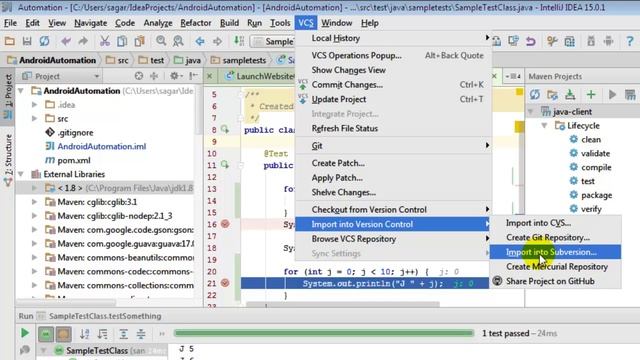Screen dimensions: 640x360
Task: Choose Create Git Repository option
Action: coord(555,238)
